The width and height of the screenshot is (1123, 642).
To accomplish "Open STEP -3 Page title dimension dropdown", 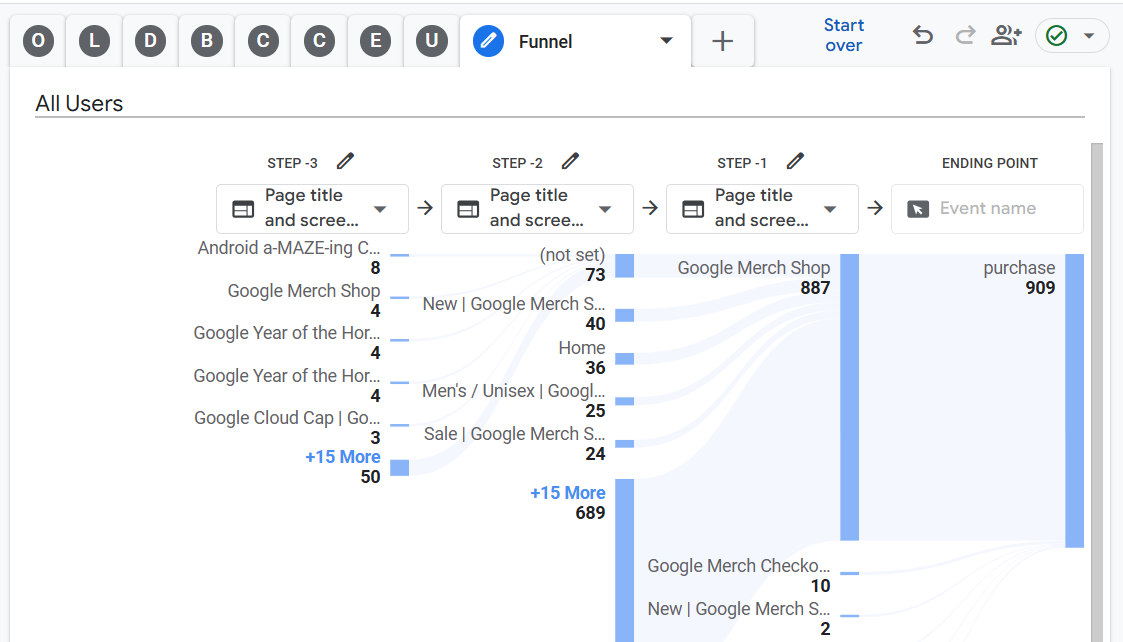I will pos(312,209).
